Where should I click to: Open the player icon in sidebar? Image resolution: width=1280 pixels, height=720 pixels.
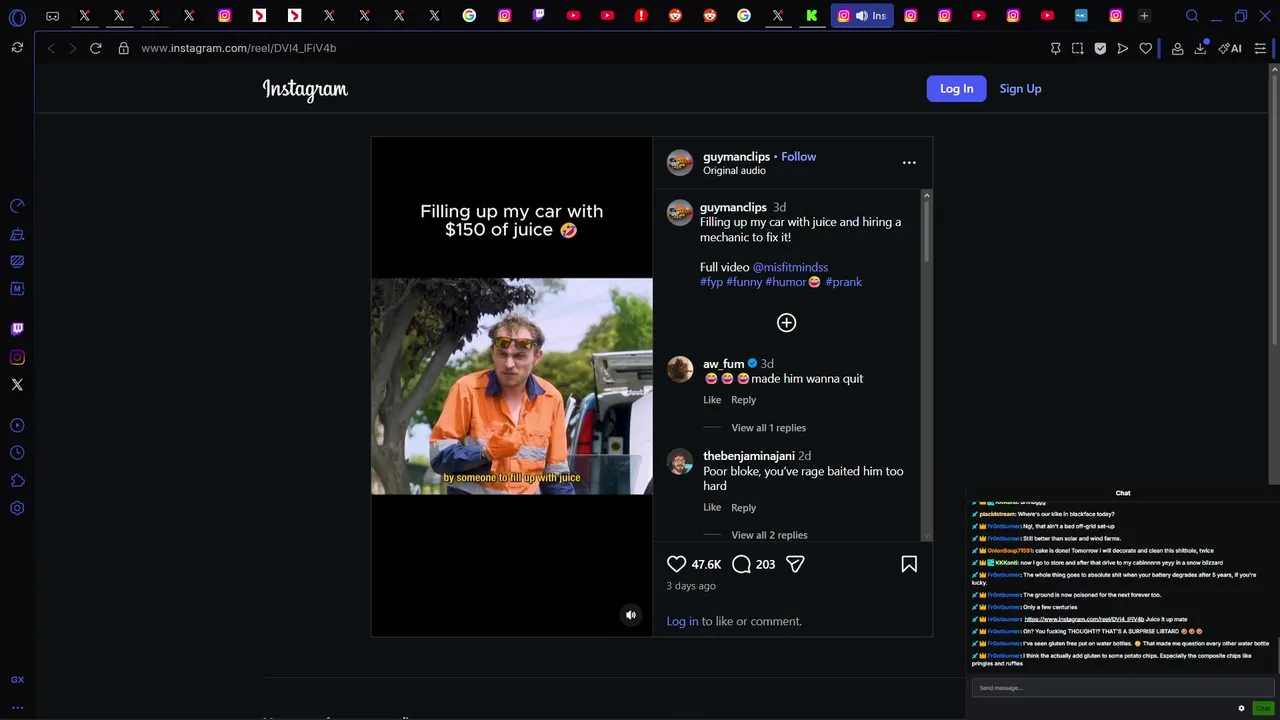(17, 425)
